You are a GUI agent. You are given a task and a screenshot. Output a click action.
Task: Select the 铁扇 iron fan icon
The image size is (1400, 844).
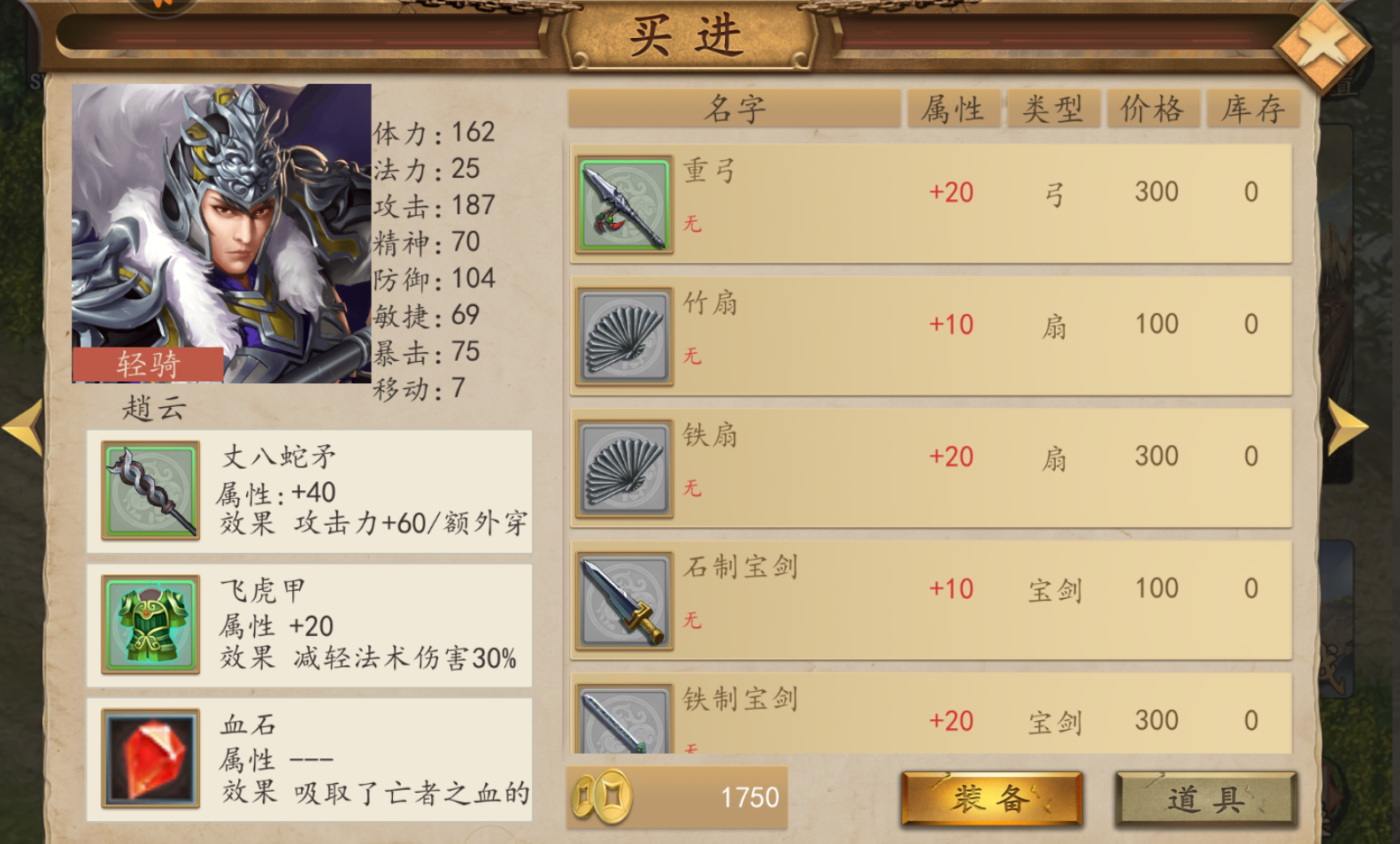tap(624, 469)
